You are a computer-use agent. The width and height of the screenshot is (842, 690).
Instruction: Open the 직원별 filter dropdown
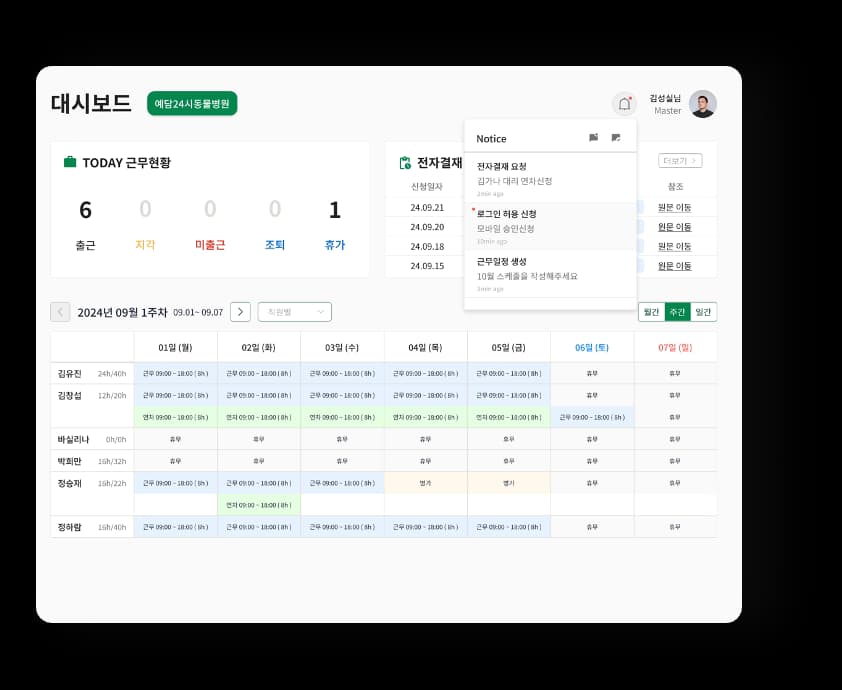294,312
